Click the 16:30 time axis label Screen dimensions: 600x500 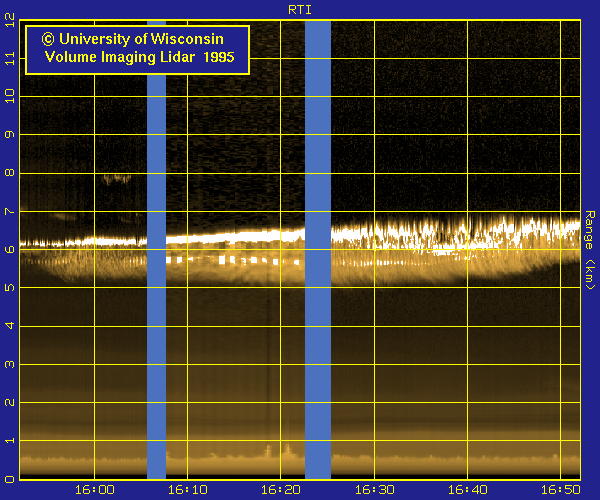[x=375, y=489]
